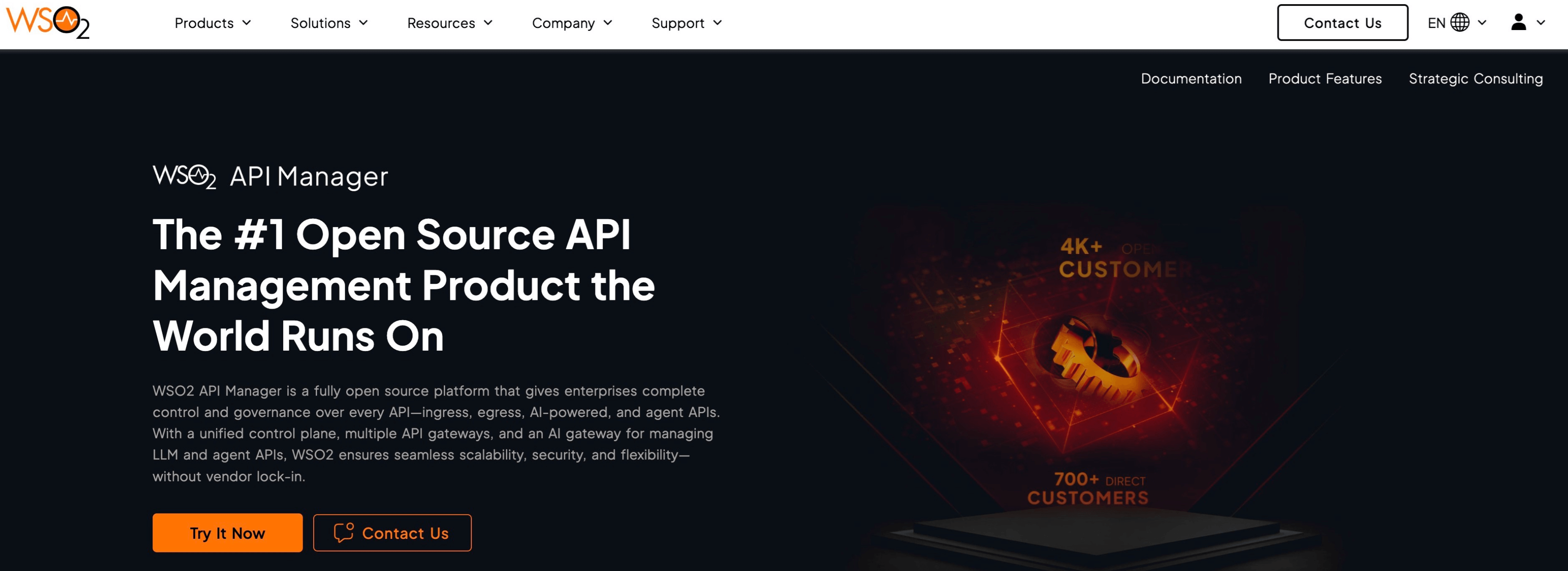Viewport: 1568px width, 571px height.
Task: Click the user profile icon
Action: [1518, 22]
